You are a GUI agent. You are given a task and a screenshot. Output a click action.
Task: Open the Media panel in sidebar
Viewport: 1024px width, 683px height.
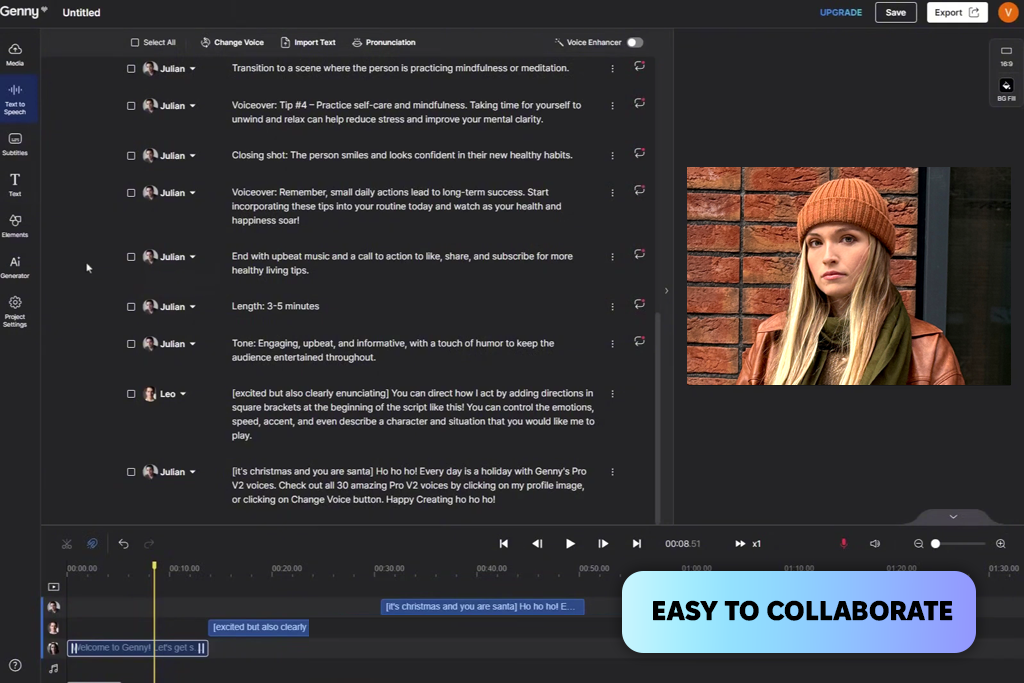(x=15, y=53)
